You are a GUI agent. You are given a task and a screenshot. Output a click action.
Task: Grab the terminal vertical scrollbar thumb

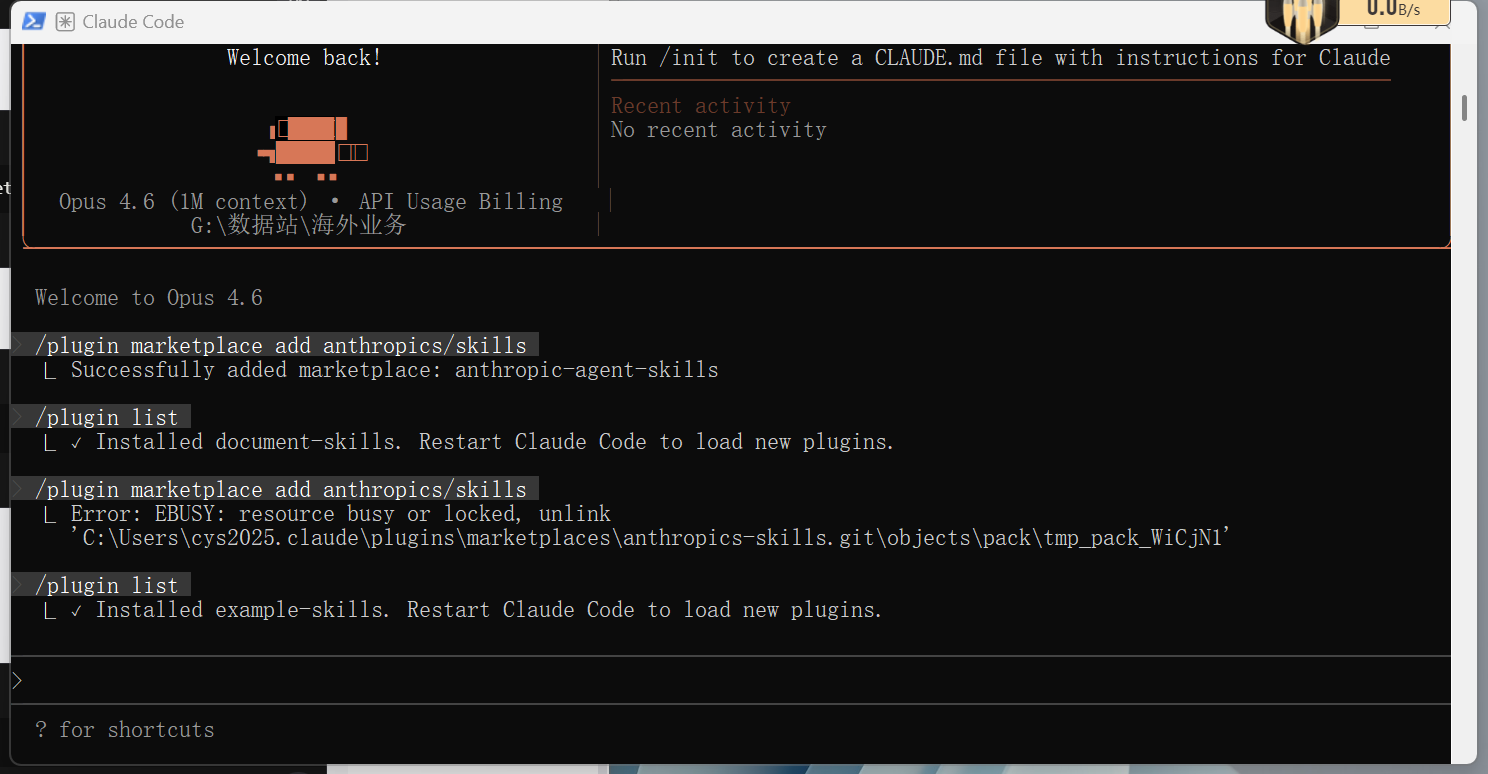point(1465,107)
